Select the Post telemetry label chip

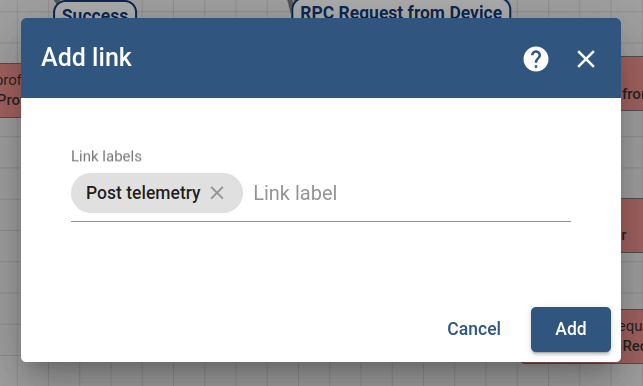[143, 193]
